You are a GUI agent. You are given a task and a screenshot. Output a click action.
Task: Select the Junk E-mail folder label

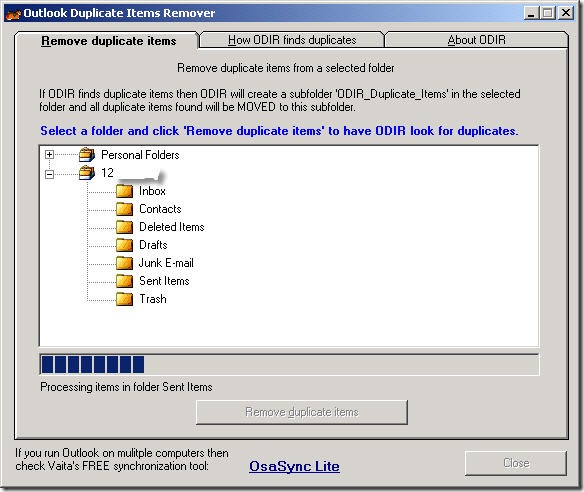tap(166, 263)
